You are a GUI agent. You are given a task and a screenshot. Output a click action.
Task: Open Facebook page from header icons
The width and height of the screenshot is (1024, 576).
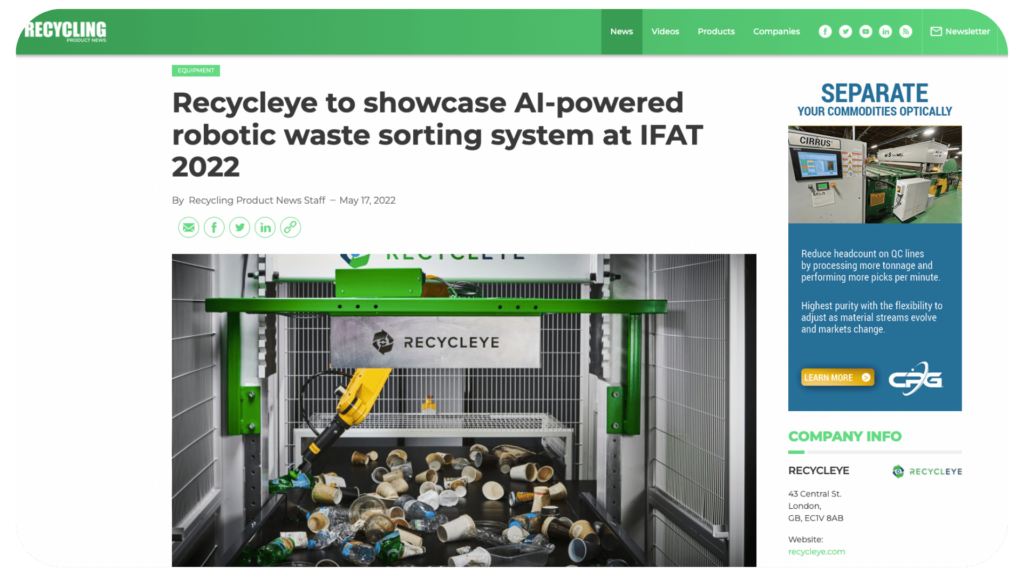pos(825,31)
